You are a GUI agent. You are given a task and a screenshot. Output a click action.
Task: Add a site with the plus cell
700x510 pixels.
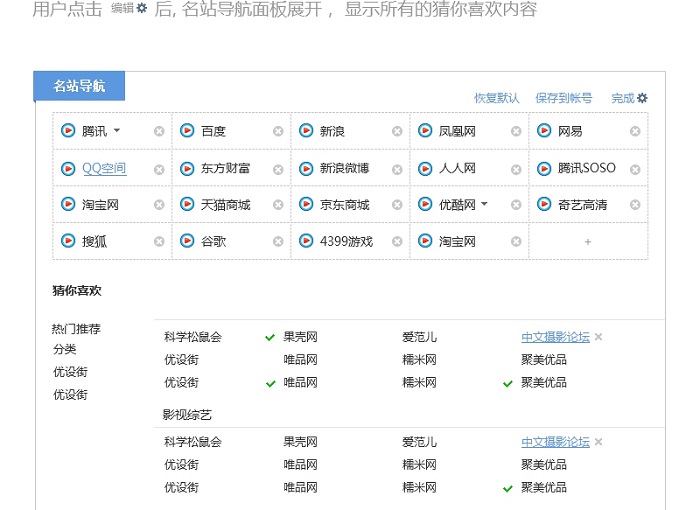pyautogui.click(x=588, y=242)
